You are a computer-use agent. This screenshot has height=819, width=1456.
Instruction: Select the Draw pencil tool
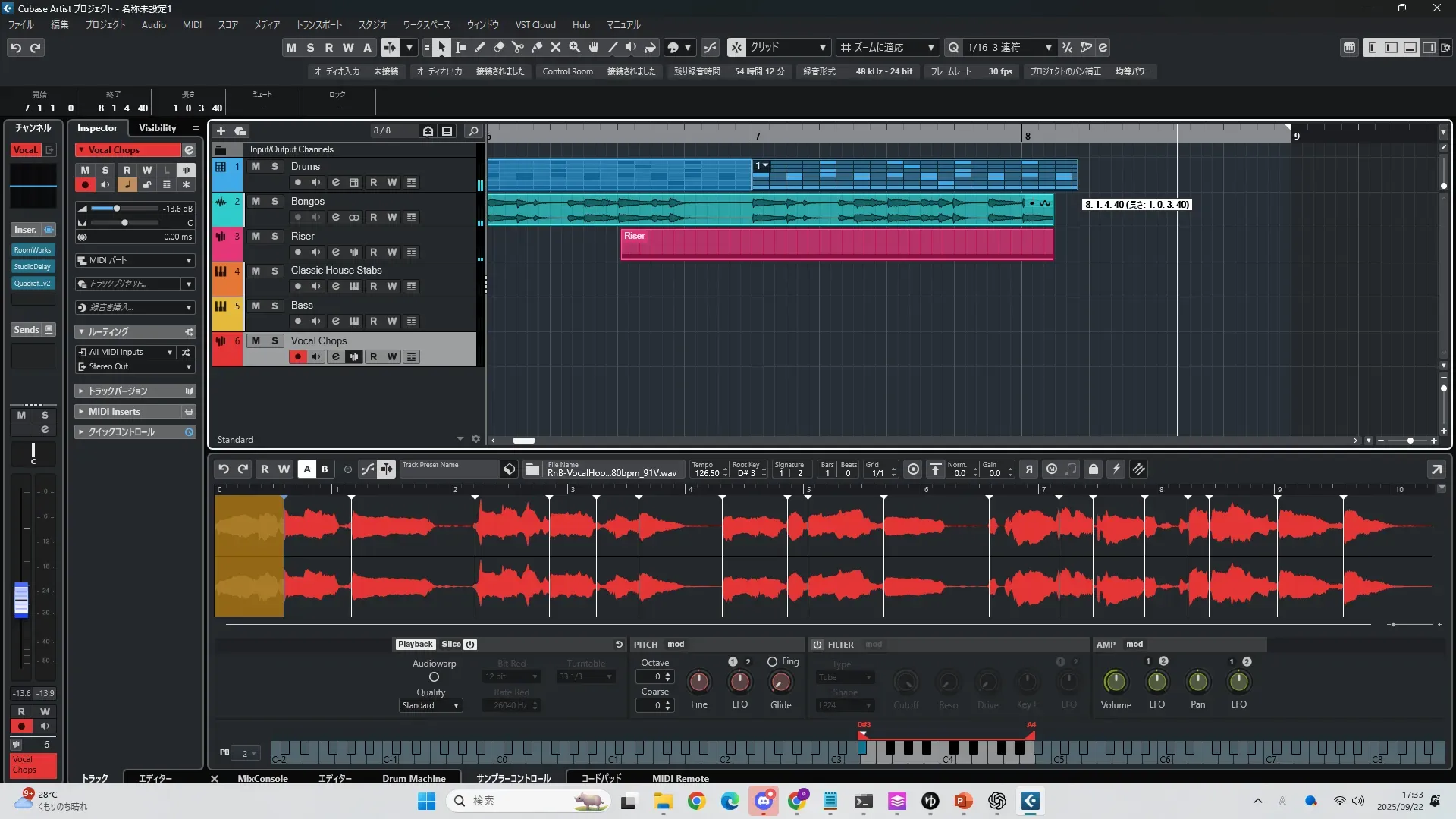480,48
